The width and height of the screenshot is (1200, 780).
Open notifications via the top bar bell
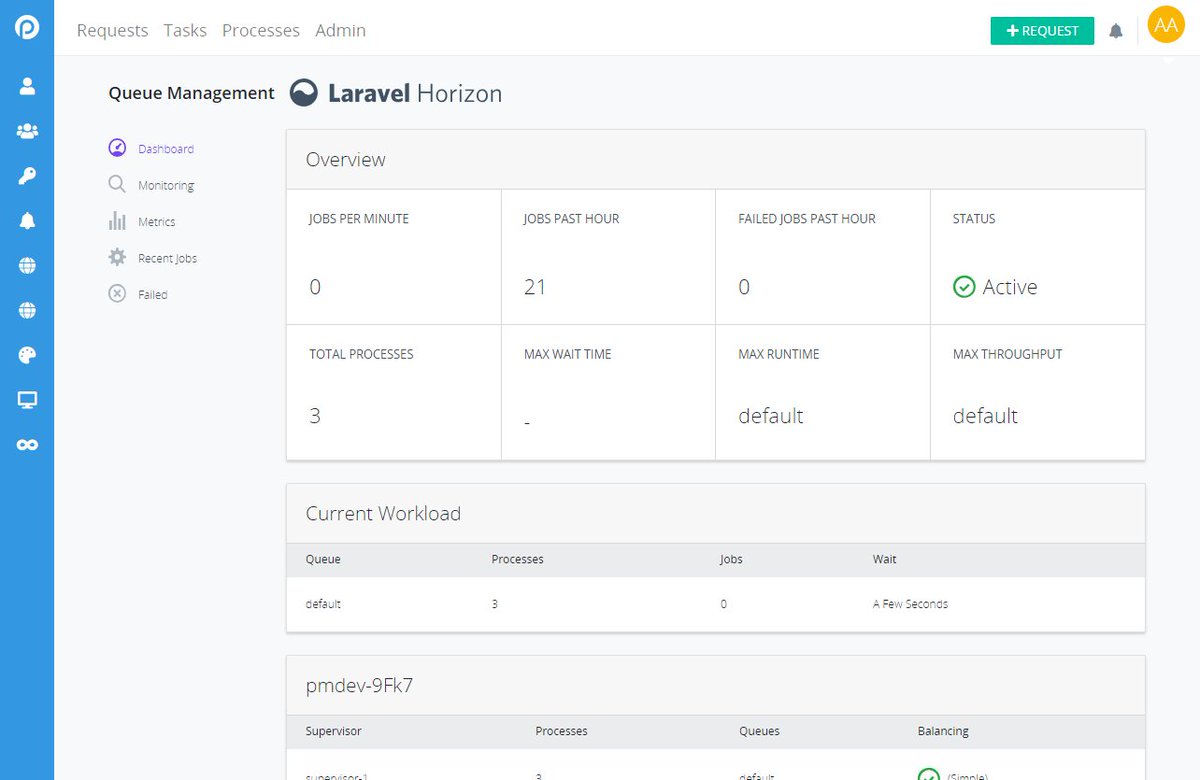pos(1116,31)
